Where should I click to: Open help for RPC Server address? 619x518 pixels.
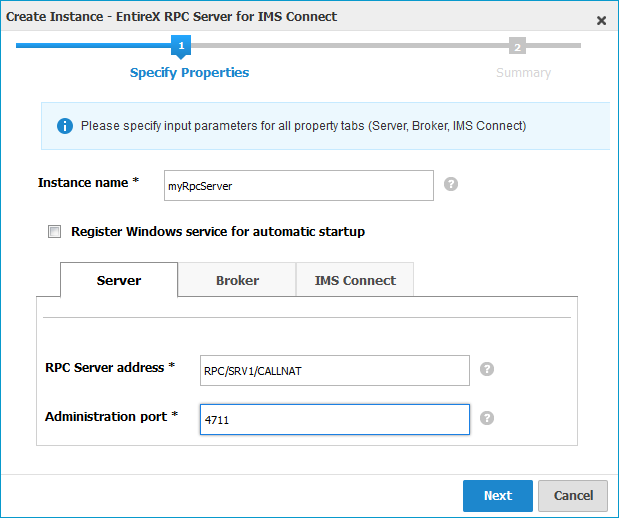point(487,369)
